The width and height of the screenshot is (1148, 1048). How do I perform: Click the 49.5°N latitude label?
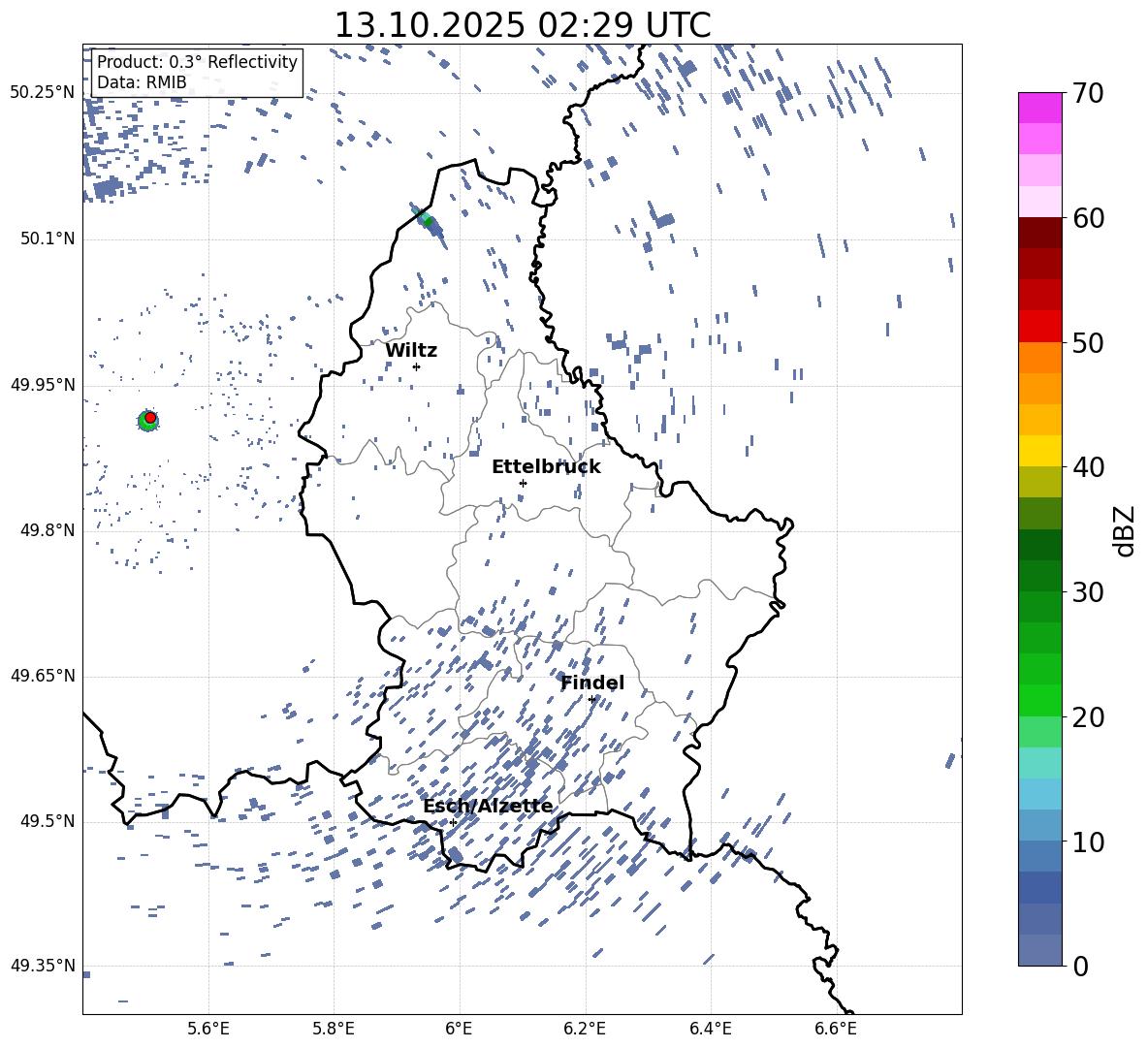click(x=47, y=821)
